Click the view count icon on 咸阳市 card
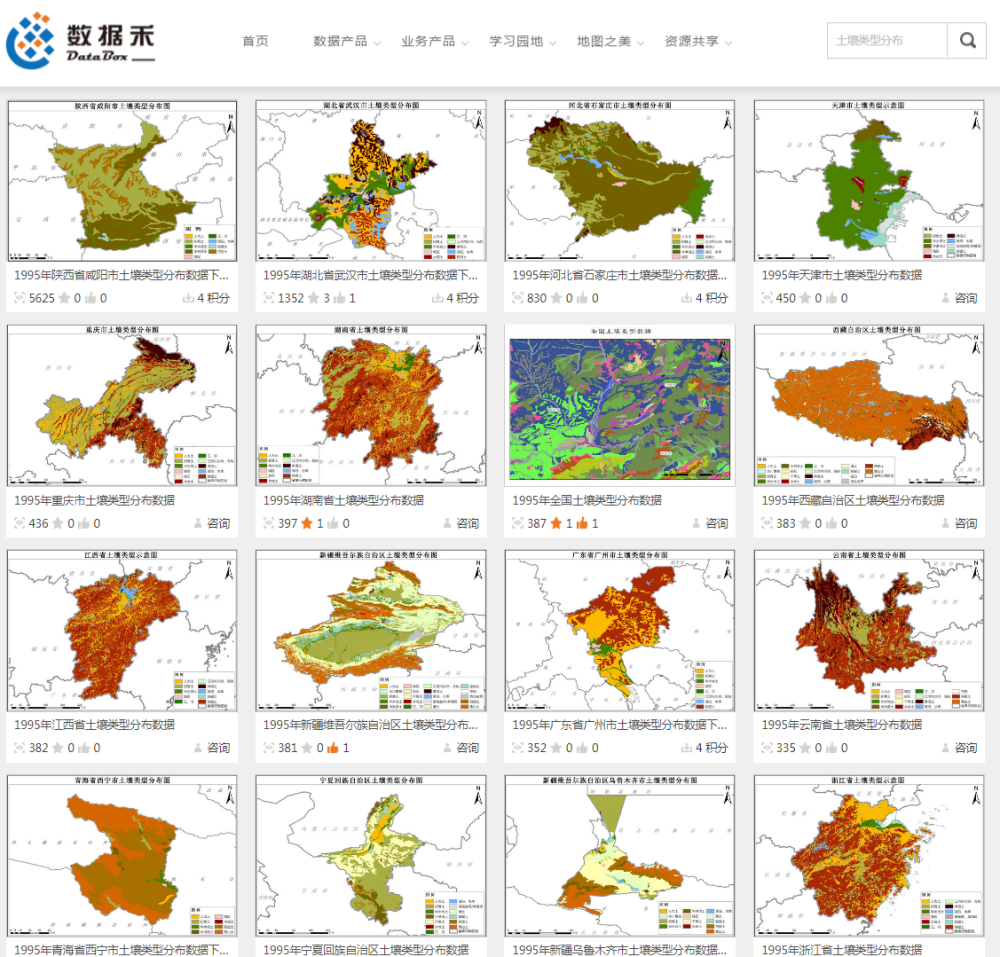Image resolution: width=1000 pixels, height=957 pixels. pyautogui.click(x=20, y=298)
